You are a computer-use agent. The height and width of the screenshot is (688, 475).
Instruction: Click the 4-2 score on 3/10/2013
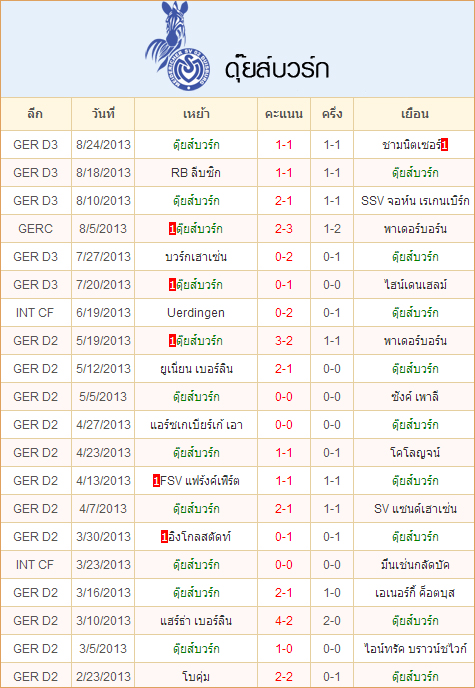click(x=284, y=621)
